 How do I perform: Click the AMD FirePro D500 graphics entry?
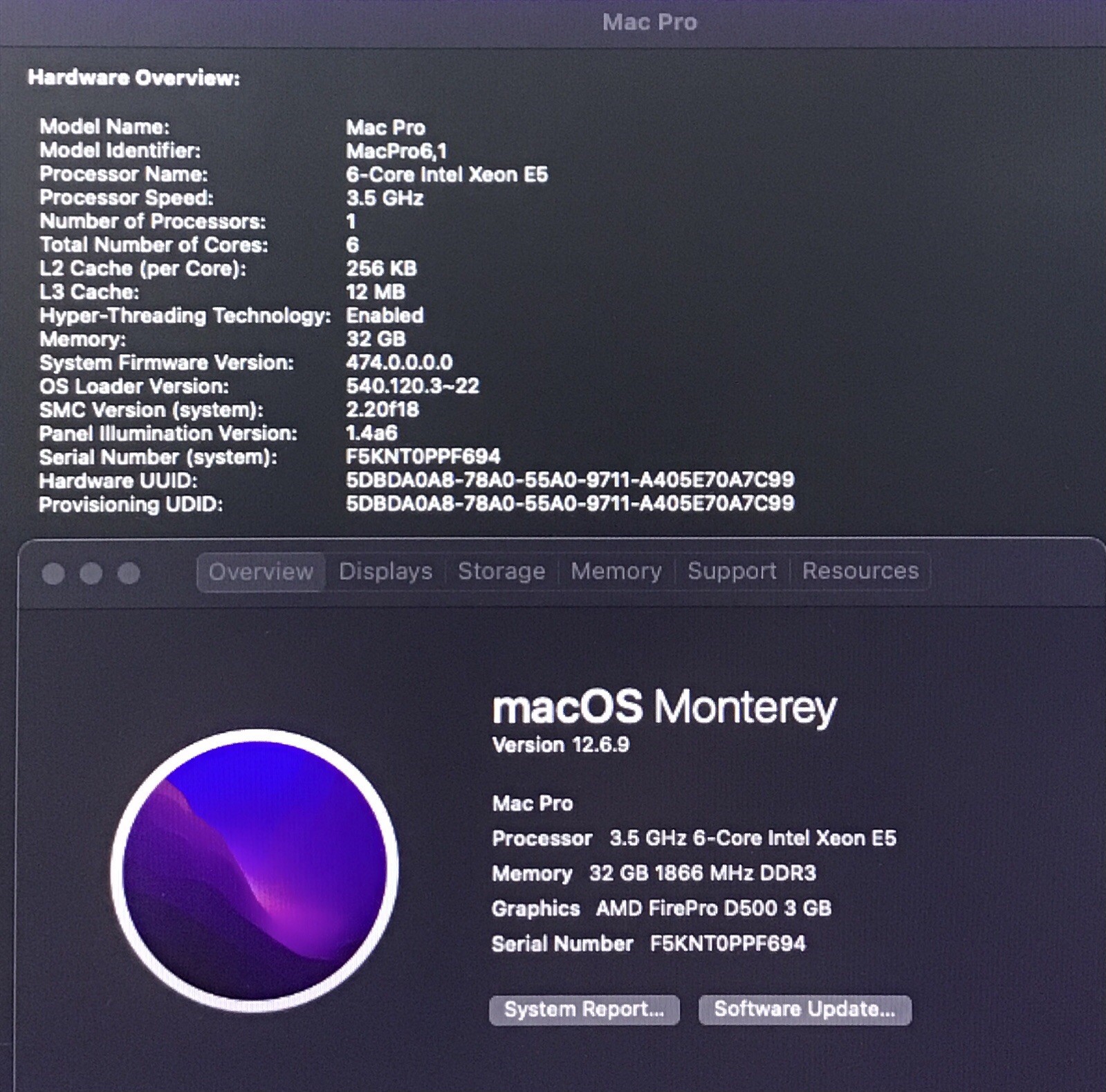tap(713, 908)
